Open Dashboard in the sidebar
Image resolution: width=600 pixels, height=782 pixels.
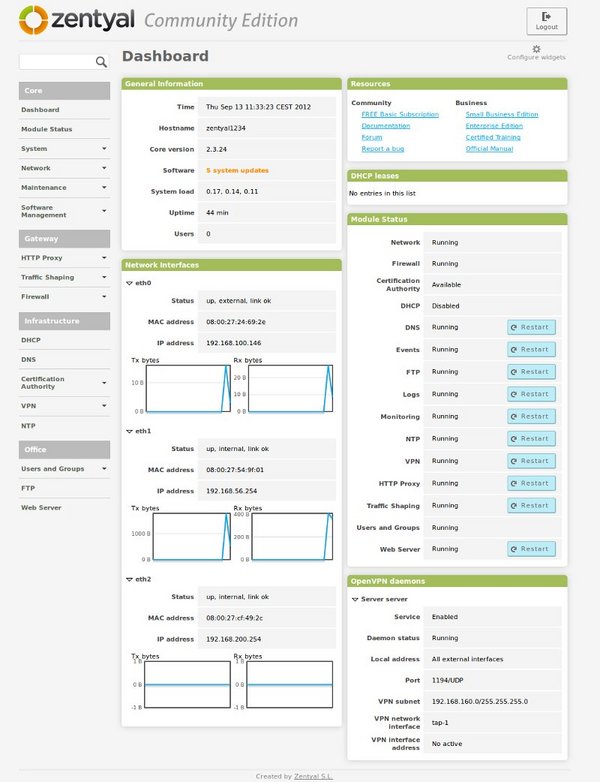pyautogui.click(x=40, y=110)
